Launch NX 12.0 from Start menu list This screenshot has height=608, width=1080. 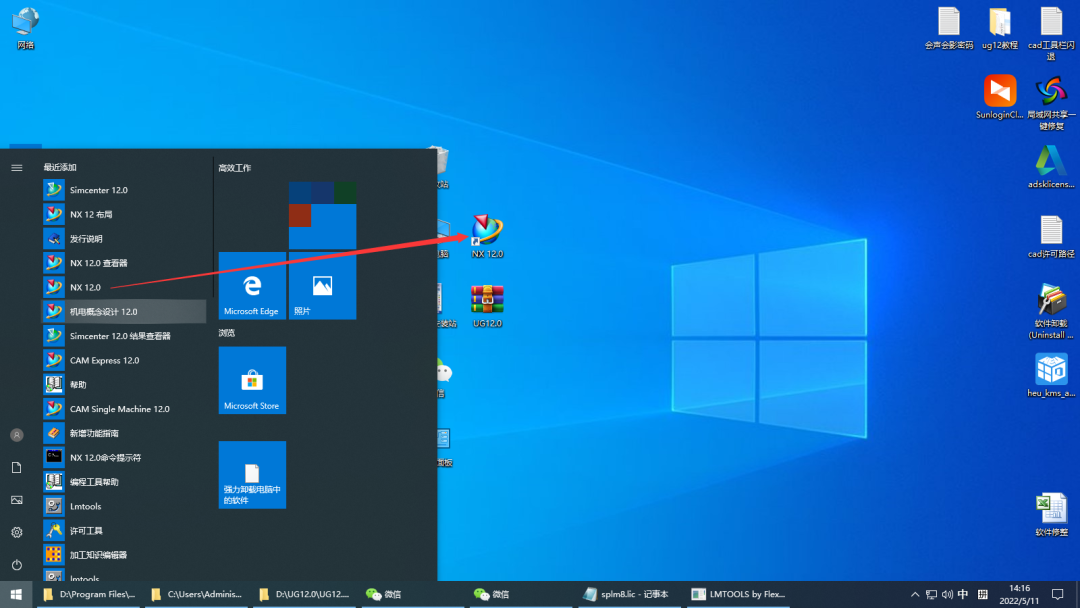(85, 287)
